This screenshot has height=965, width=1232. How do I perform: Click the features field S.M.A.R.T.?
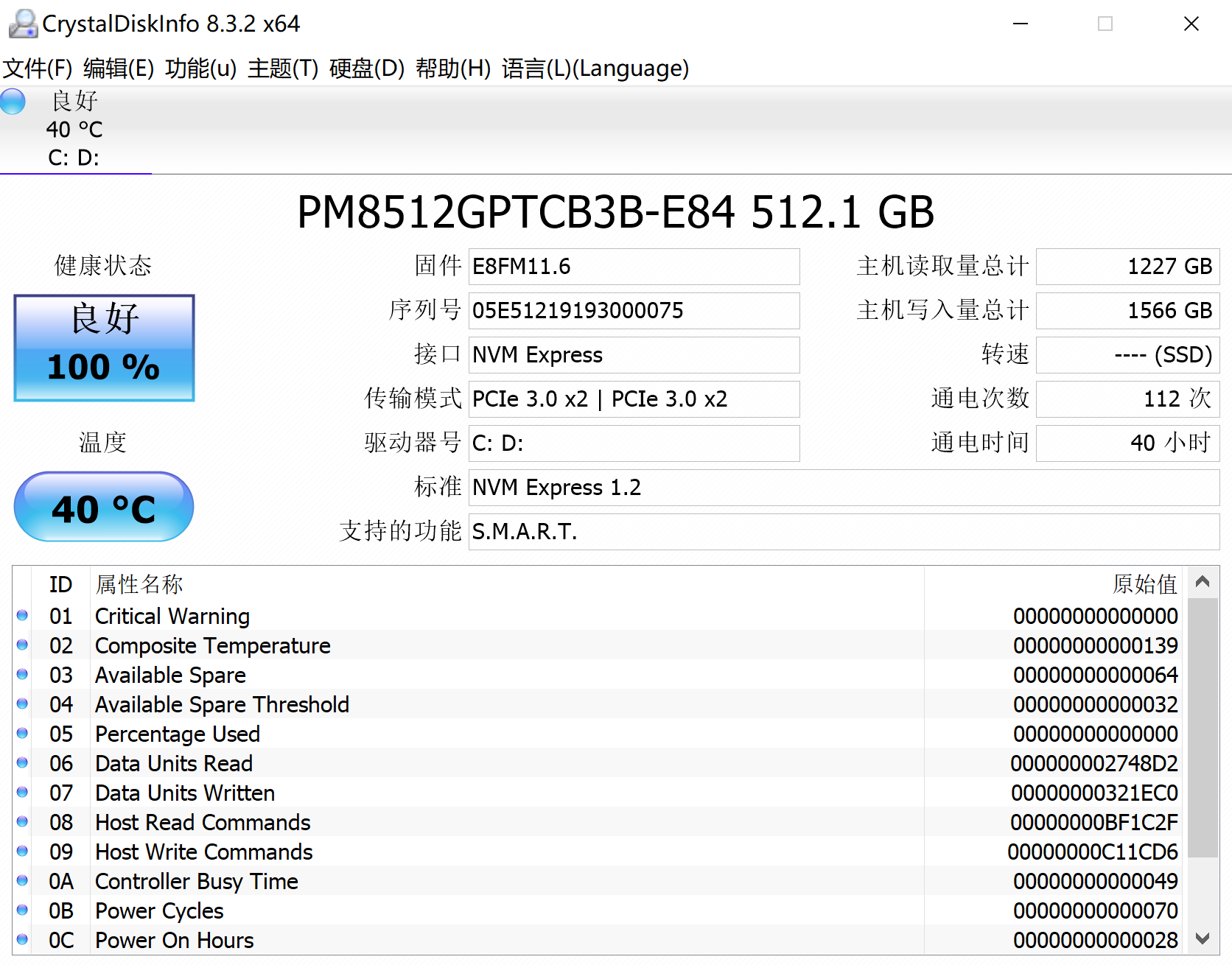tap(844, 532)
